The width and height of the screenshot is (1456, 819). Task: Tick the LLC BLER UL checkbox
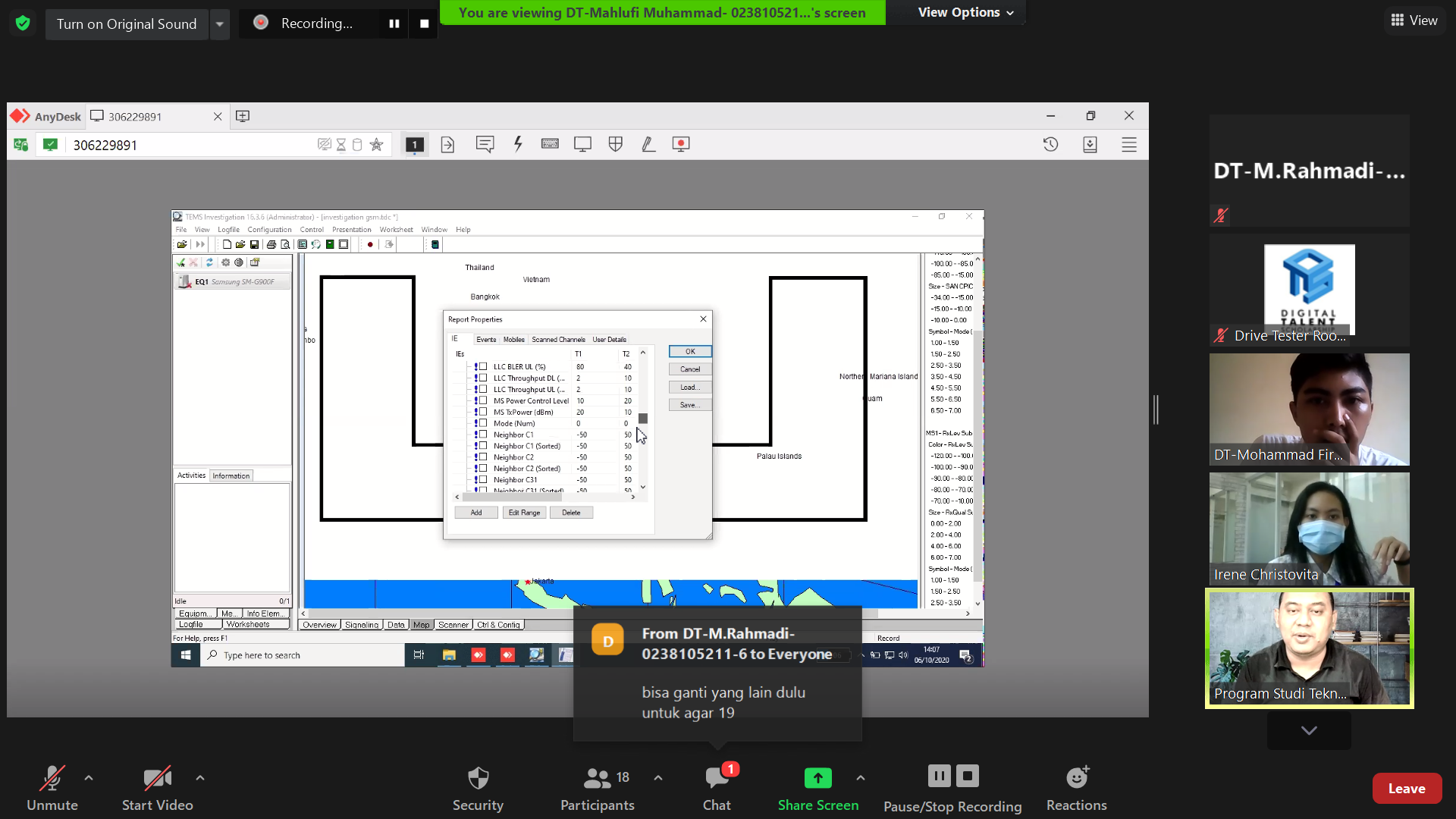[x=483, y=366]
